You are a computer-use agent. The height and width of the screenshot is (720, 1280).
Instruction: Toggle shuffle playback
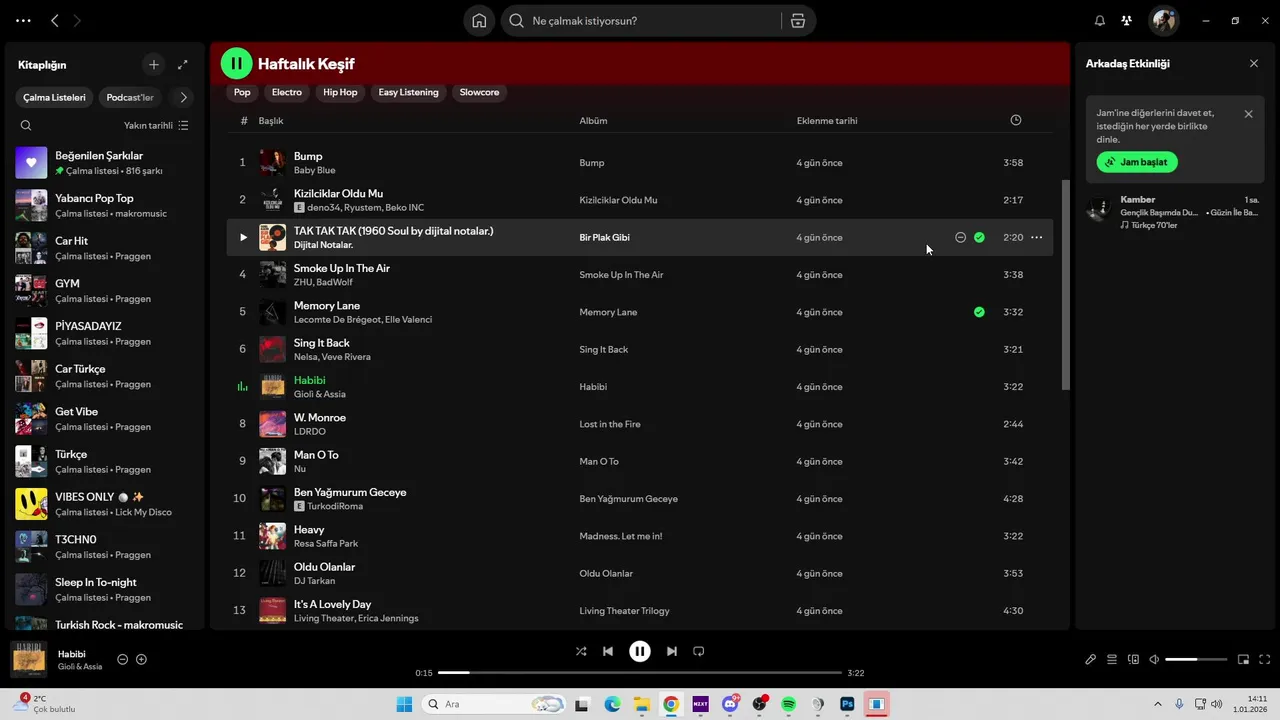[x=581, y=651]
